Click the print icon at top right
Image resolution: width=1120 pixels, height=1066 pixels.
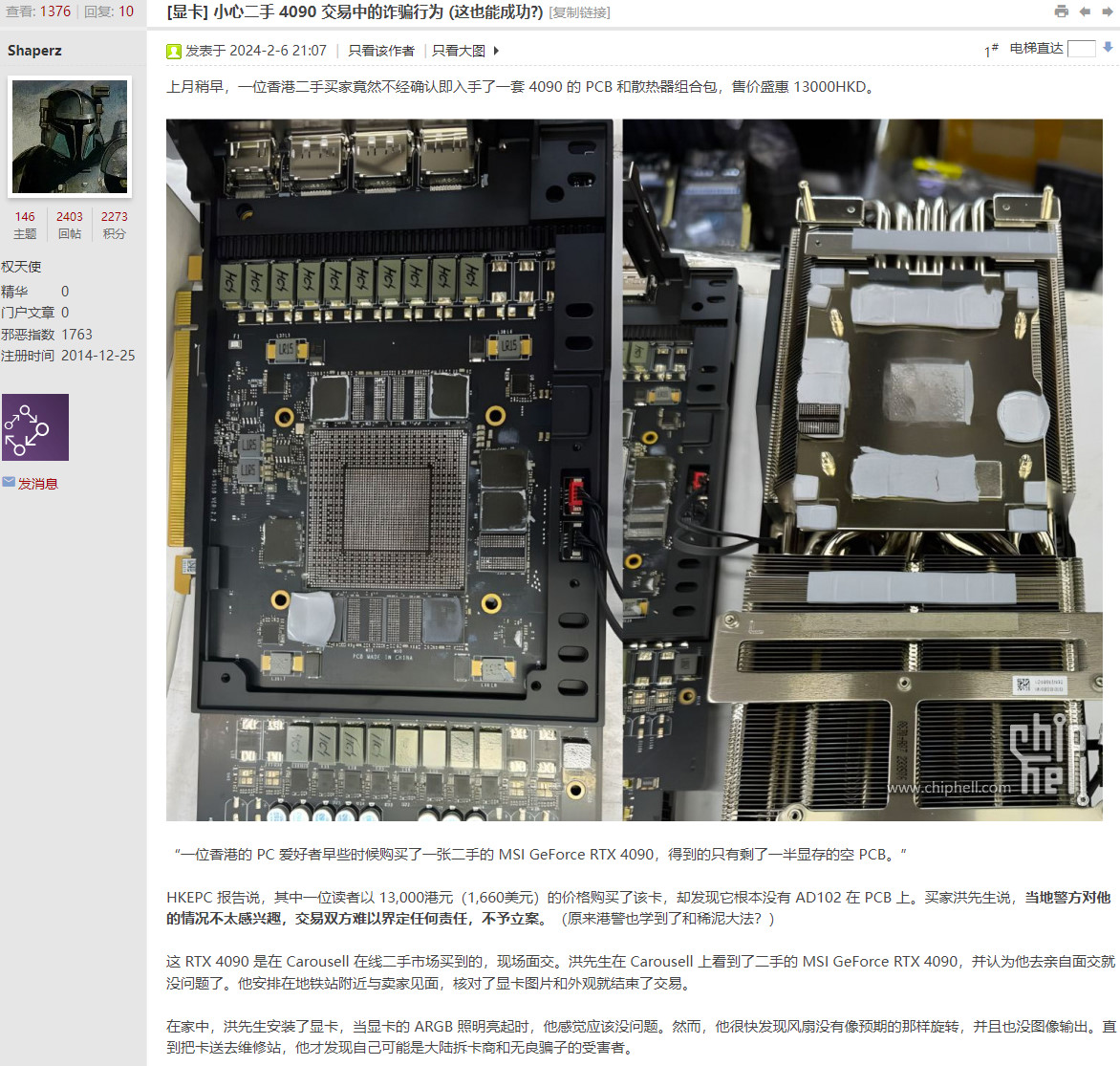pyautogui.click(x=1061, y=11)
